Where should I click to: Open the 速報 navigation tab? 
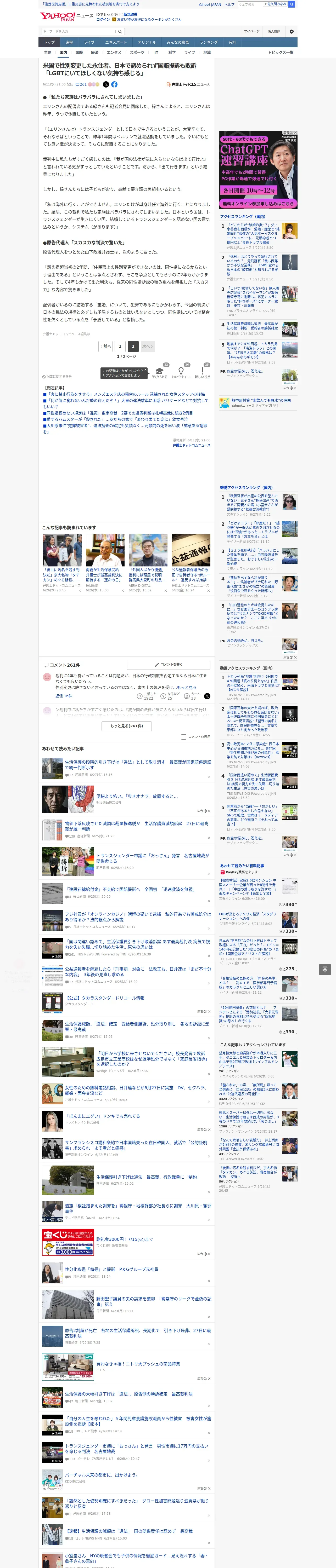click(69, 43)
